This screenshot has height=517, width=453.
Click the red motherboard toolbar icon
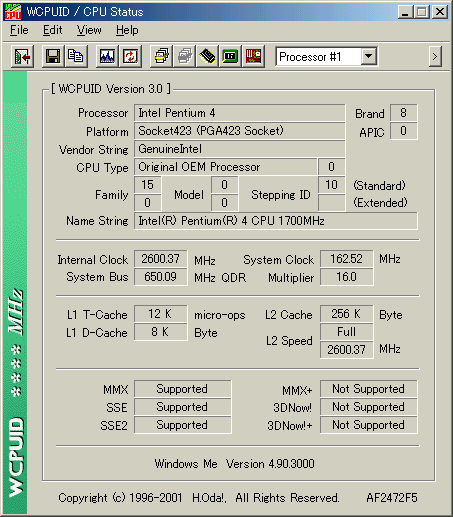(253, 57)
